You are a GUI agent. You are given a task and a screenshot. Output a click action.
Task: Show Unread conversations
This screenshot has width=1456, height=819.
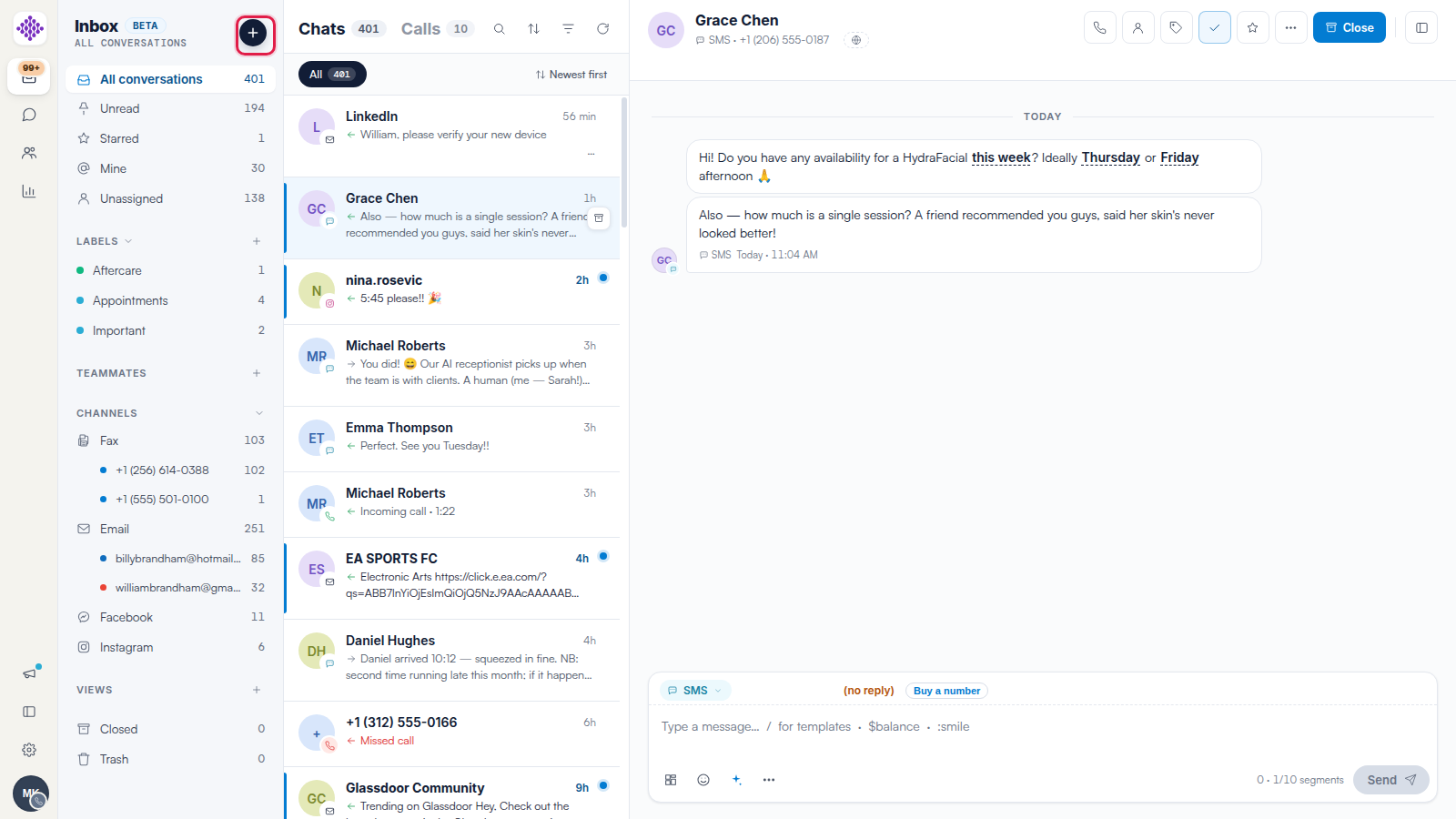tap(170, 108)
